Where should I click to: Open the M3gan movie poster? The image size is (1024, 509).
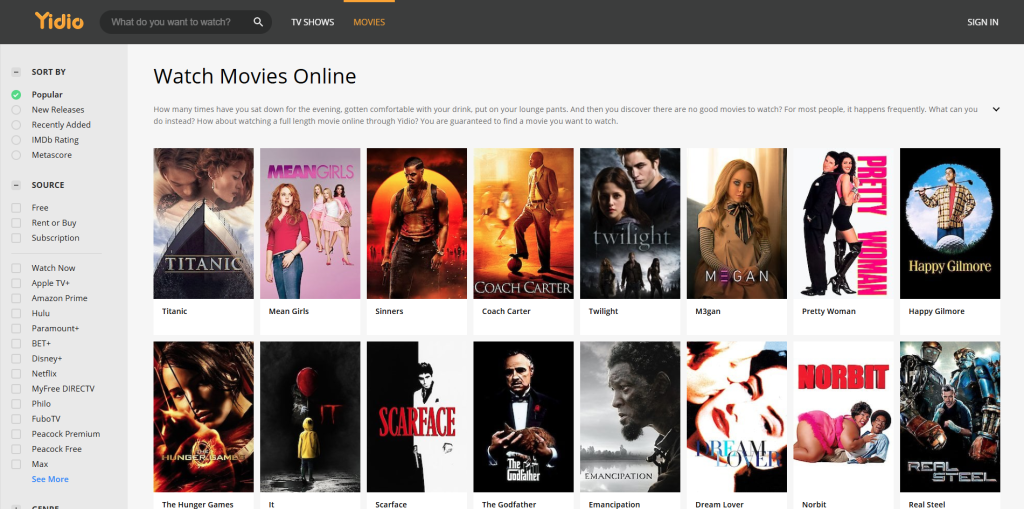pyautogui.click(x=737, y=223)
